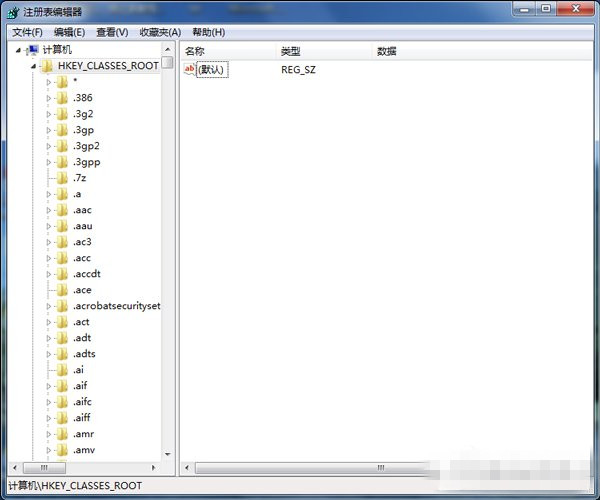600x500 pixels.
Task: Click the folder icon next to .aac
Action: 62,210
